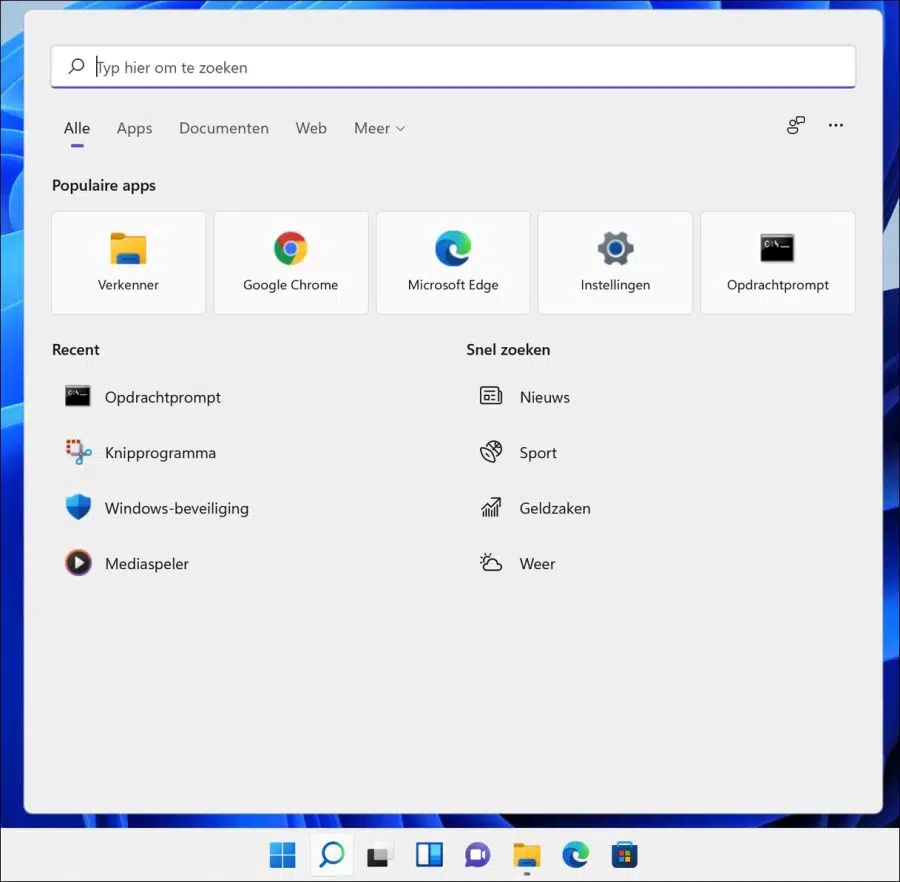Open Task View from the taskbar
900x882 pixels.
[x=380, y=855]
